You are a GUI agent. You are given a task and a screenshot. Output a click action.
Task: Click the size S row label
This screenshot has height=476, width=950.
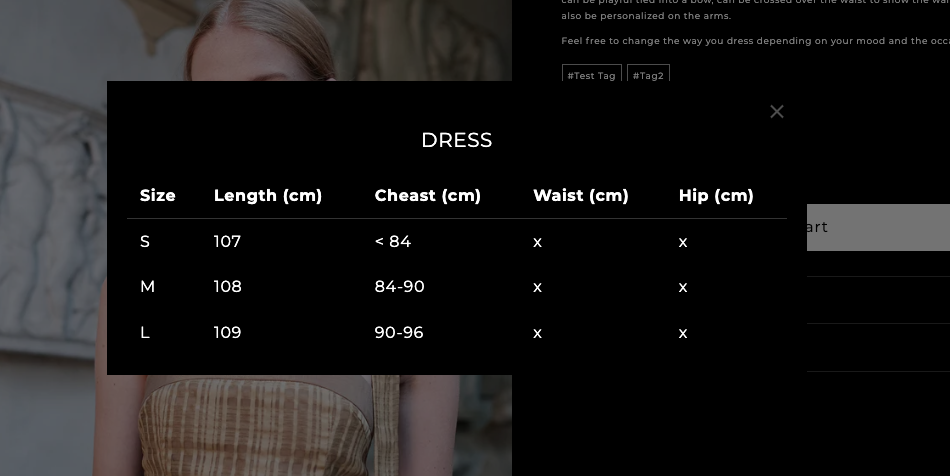pos(145,241)
